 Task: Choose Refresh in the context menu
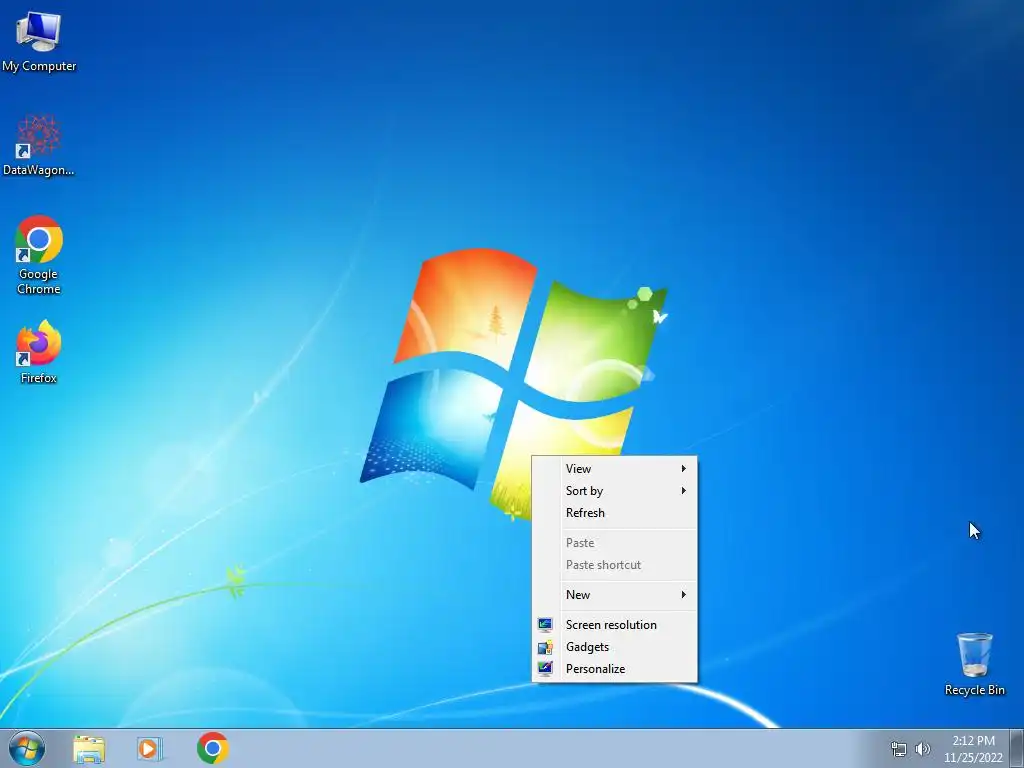click(x=615, y=513)
